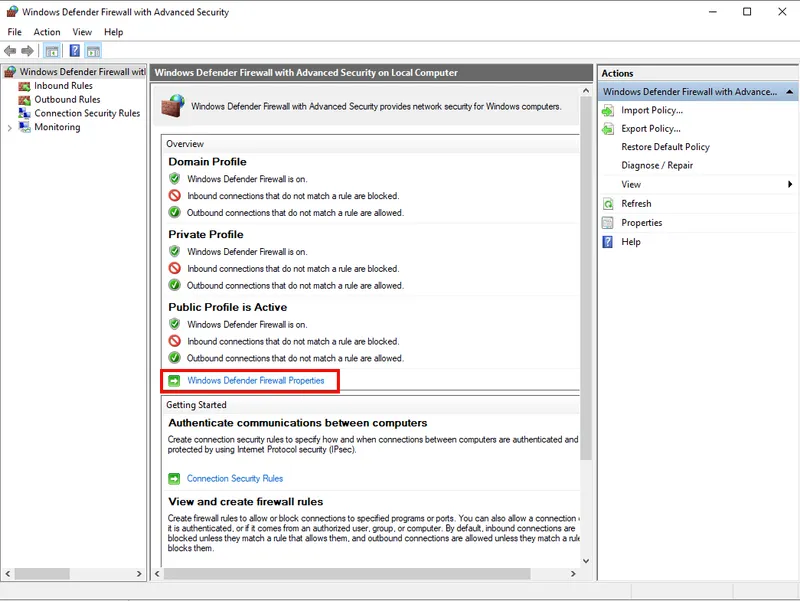Click the Connection Security Rules link in Getting Started

click(x=234, y=479)
